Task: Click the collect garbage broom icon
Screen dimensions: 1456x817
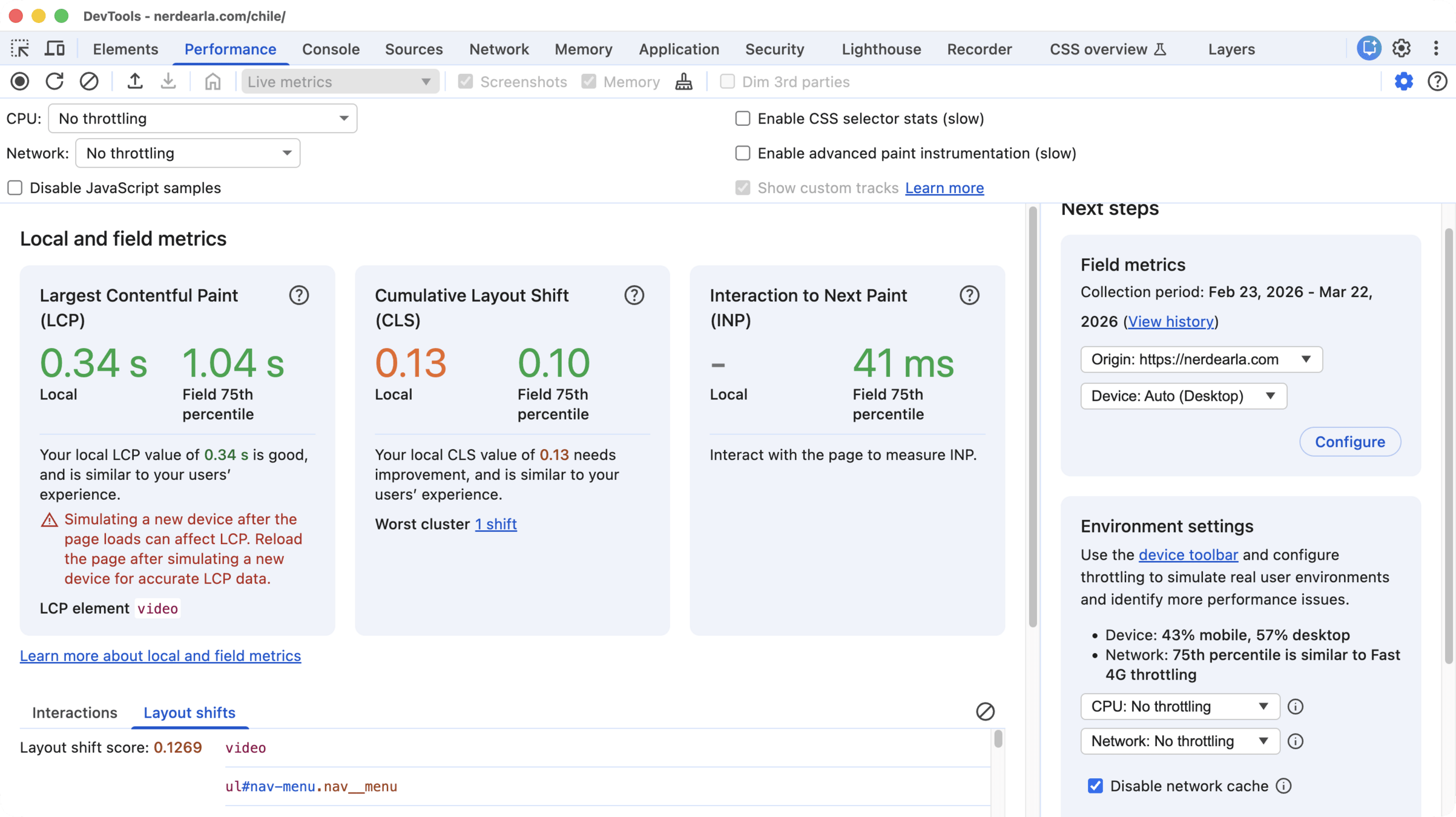Action: tap(684, 82)
